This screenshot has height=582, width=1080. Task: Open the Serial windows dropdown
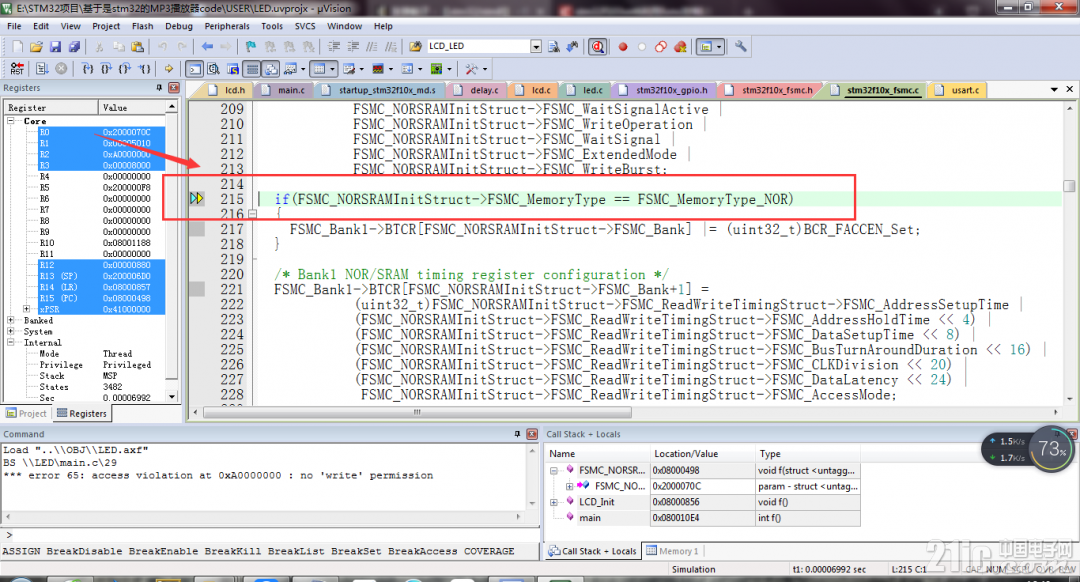tap(362, 69)
